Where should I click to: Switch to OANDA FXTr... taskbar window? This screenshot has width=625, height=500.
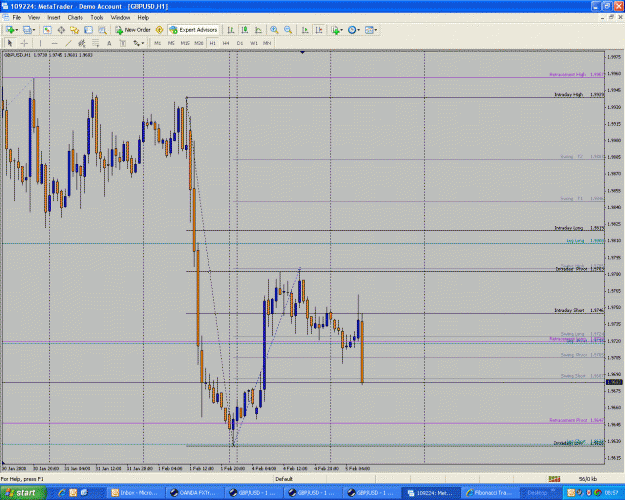[x=194, y=493]
